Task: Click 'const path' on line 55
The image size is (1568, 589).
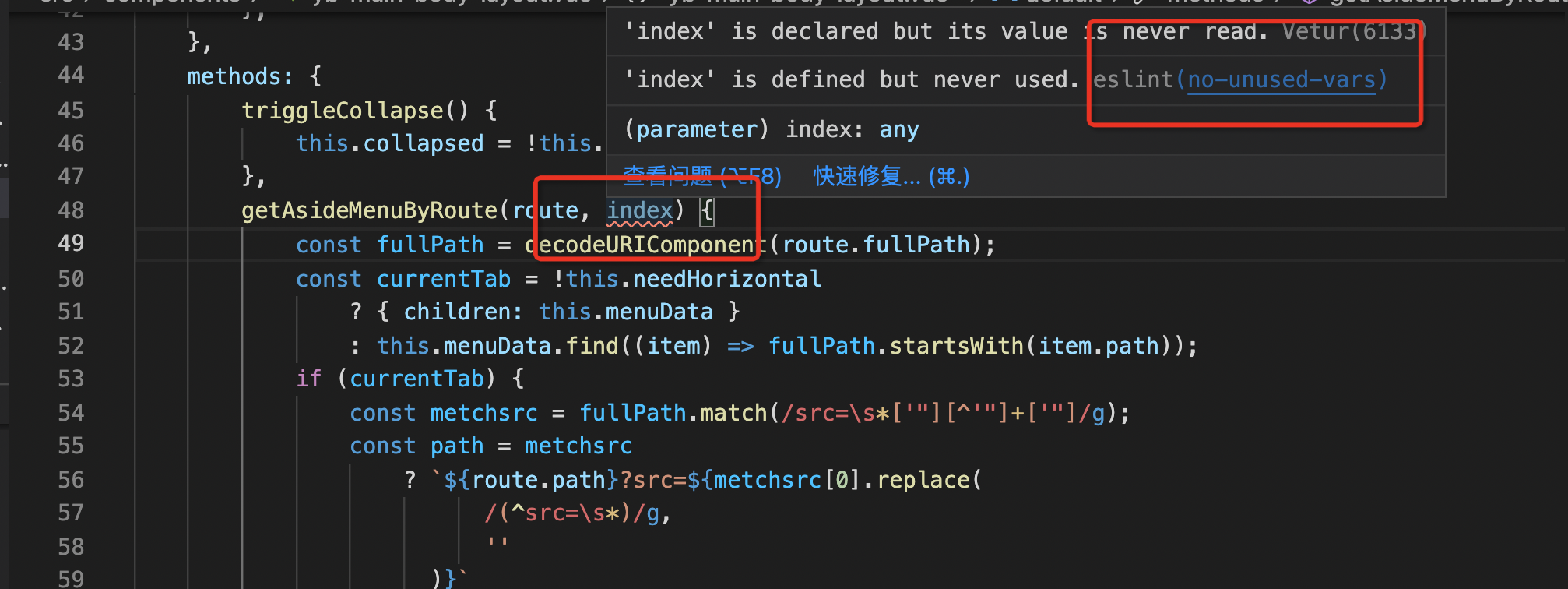Action: pyautogui.click(x=417, y=446)
